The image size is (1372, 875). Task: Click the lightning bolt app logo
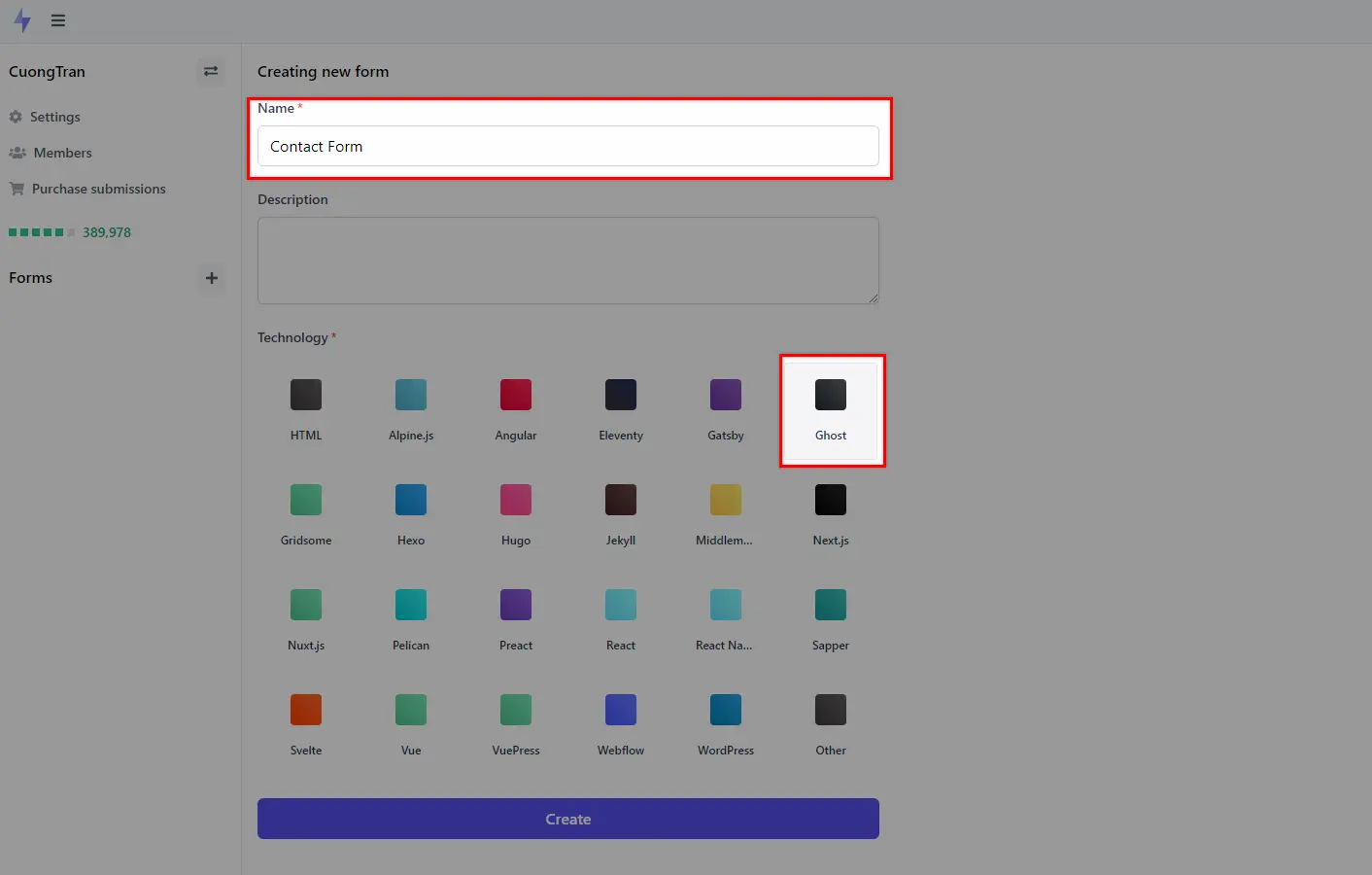click(x=21, y=20)
